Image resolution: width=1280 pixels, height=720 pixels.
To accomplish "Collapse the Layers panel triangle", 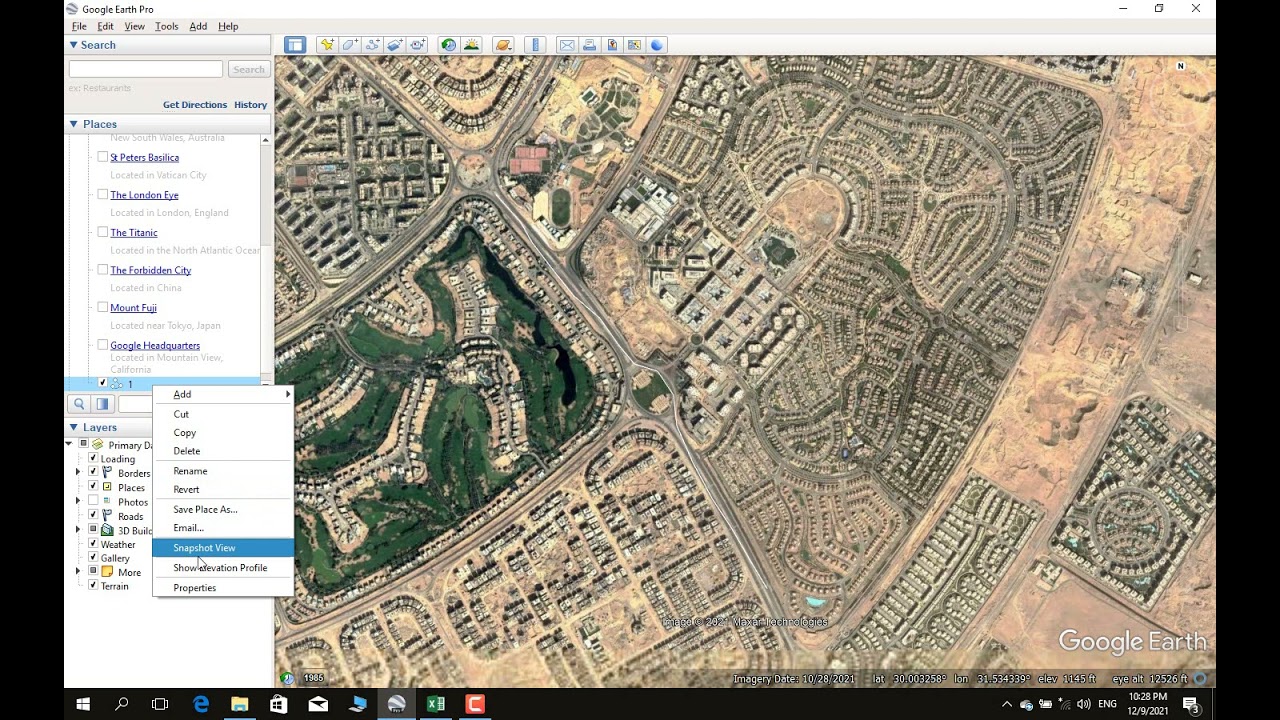I will tap(73, 427).
